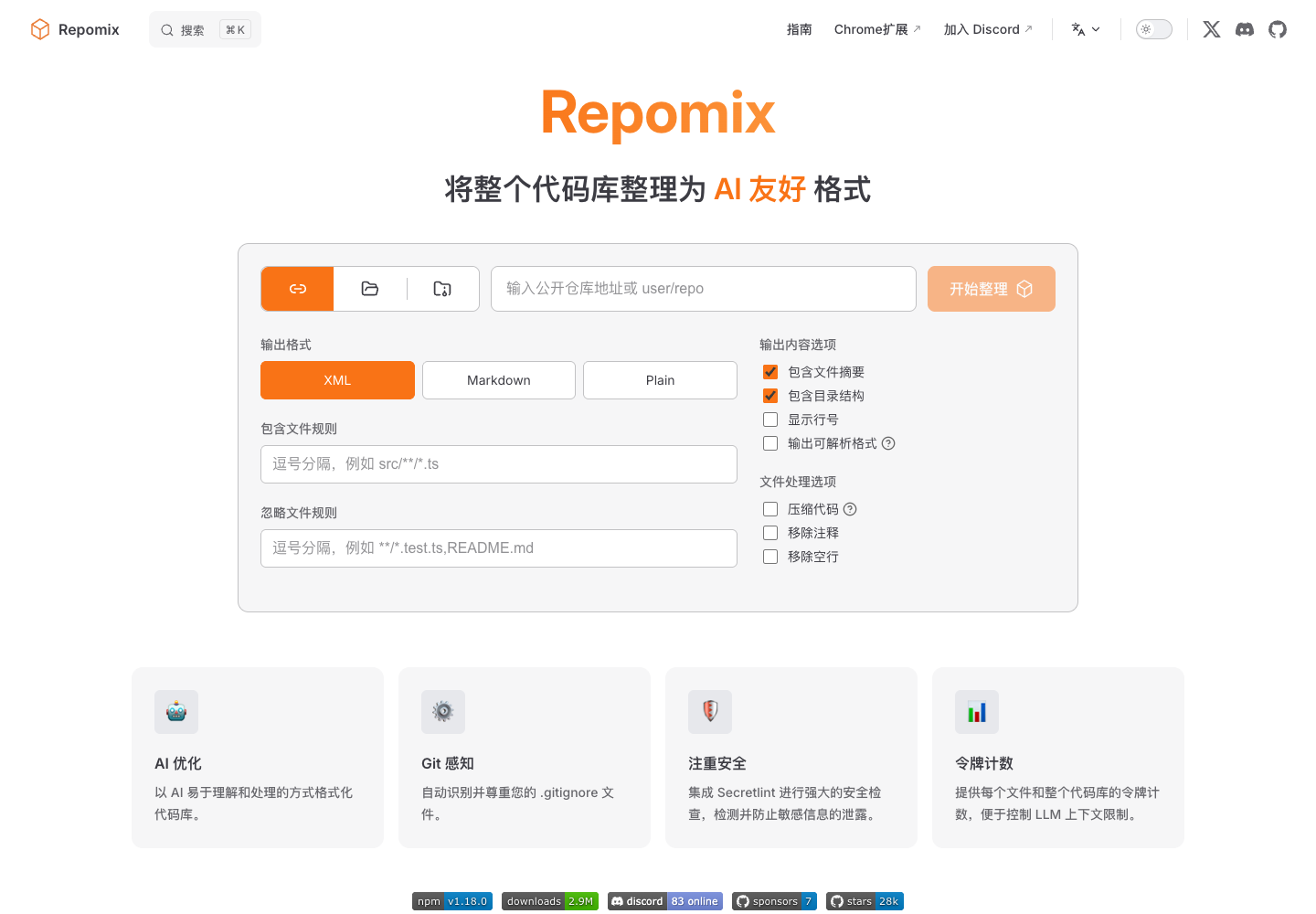
Task: Click help icon beside 输出可解析格式
Action: point(888,443)
